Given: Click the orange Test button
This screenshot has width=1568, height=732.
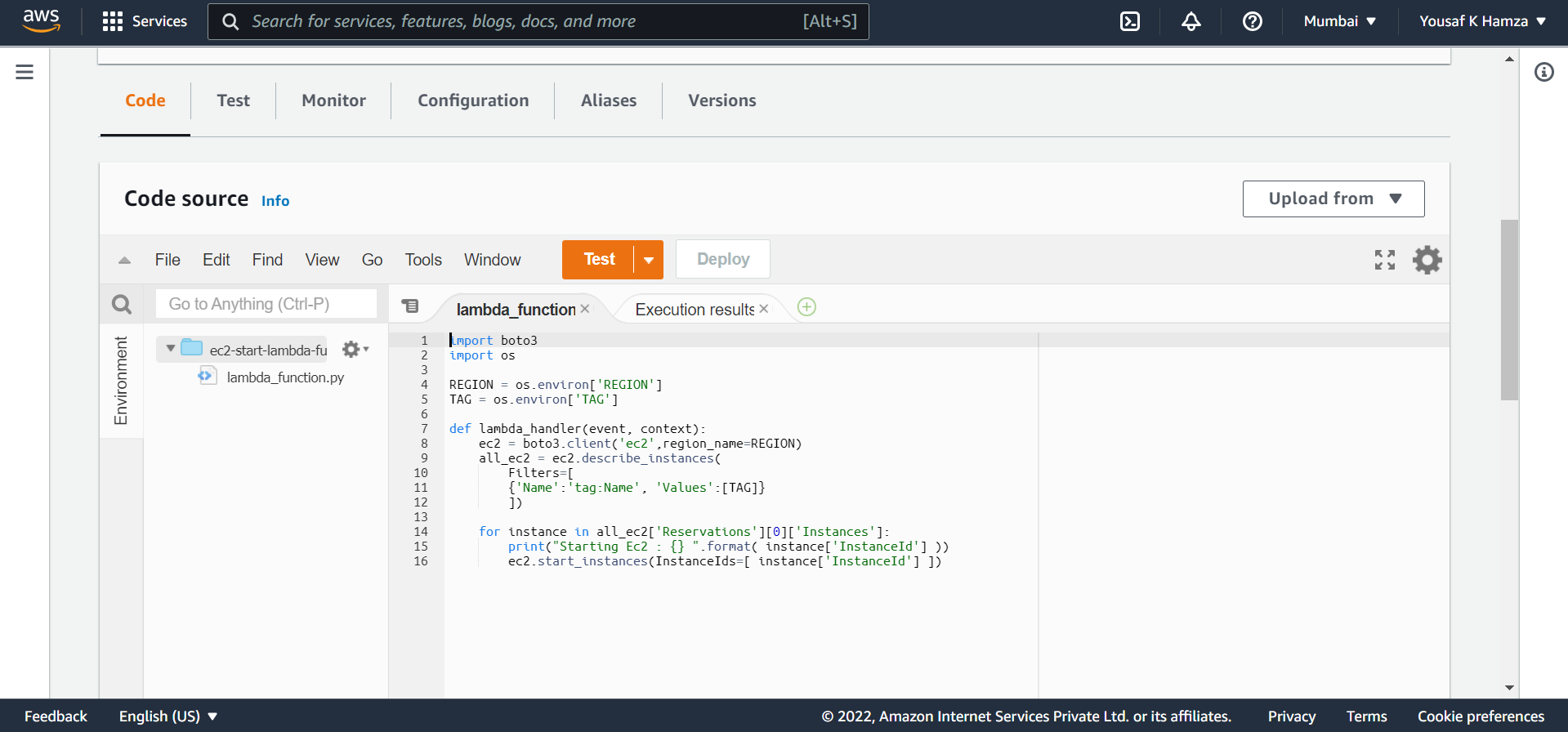Looking at the screenshot, I should tap(599, 260).
